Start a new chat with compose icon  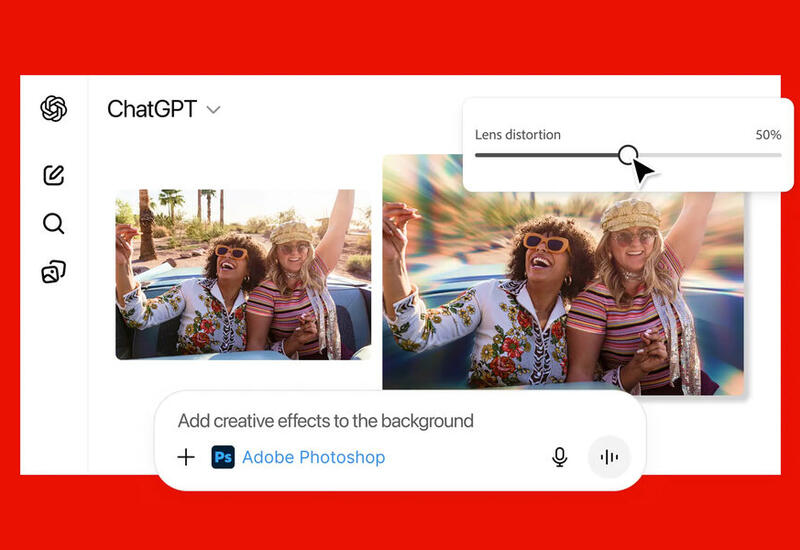[x=54, y=175]
